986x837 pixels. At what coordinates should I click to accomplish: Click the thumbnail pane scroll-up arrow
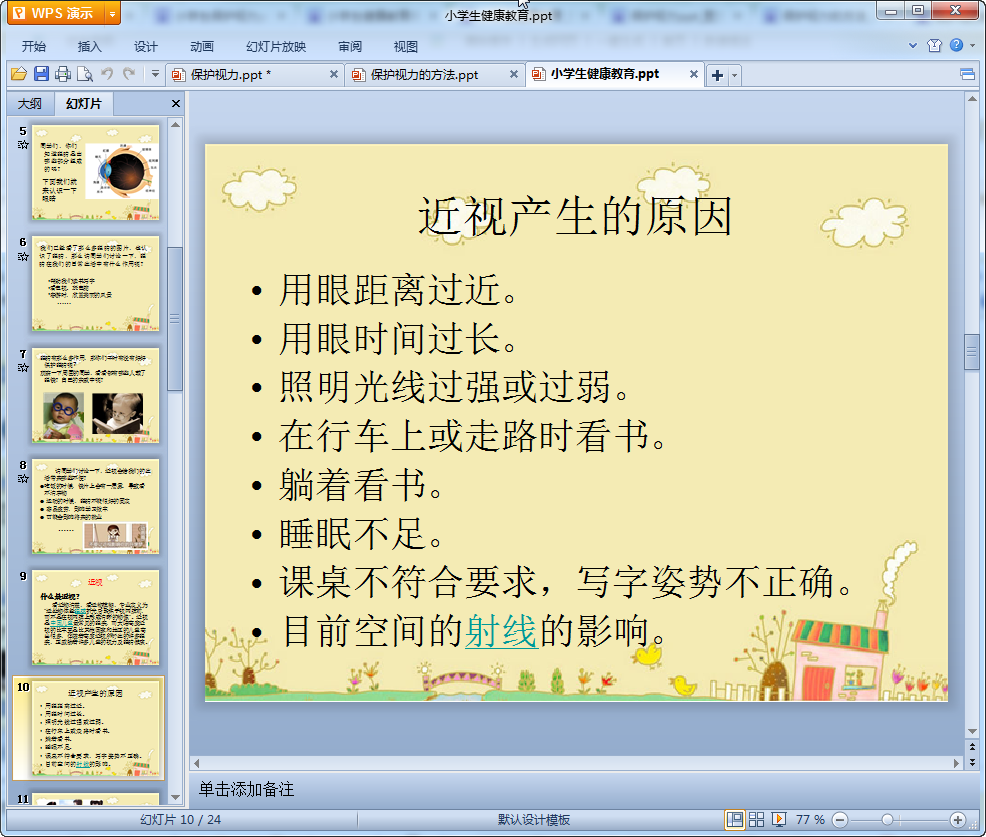(x=175, y=125)
